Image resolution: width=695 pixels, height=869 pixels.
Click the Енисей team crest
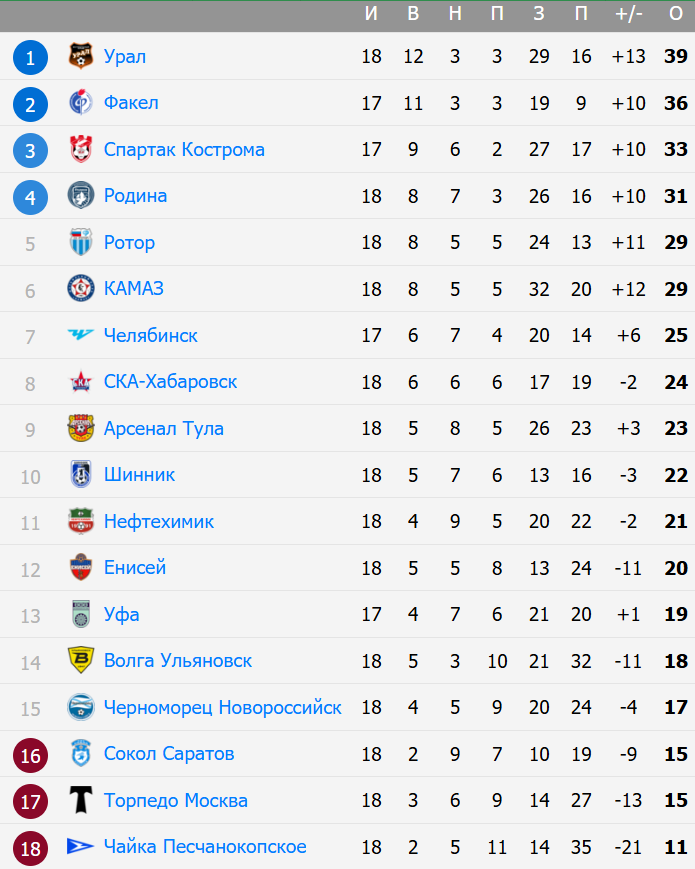80,568
